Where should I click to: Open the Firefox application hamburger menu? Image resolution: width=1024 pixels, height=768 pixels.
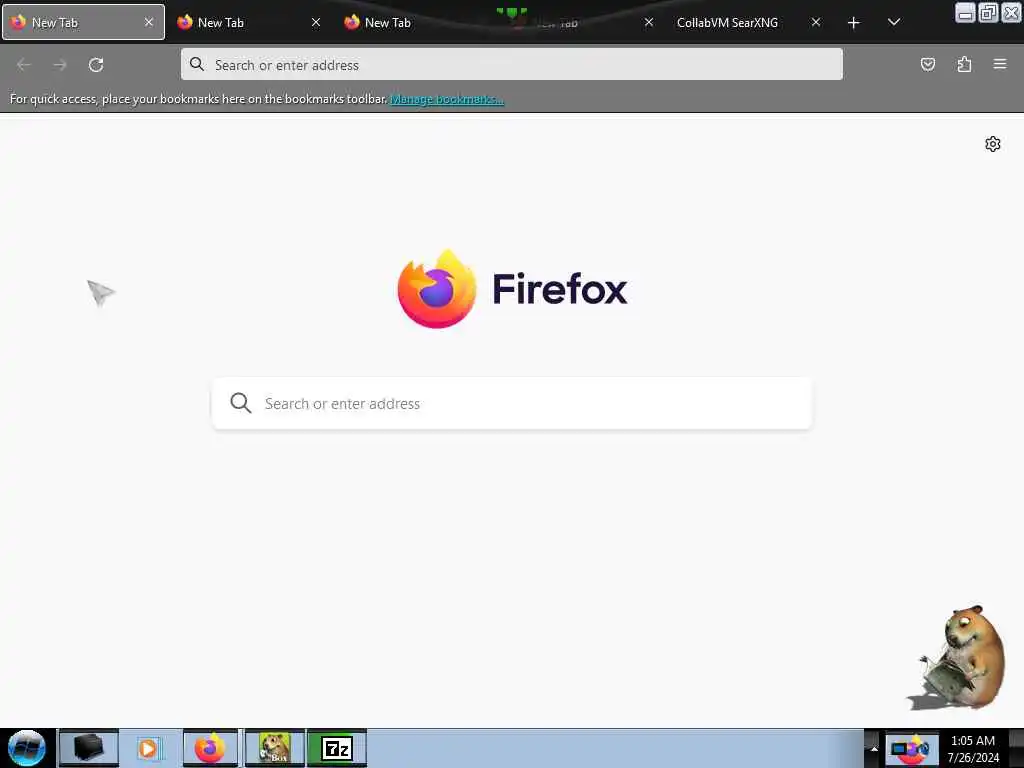(1000, 64)
